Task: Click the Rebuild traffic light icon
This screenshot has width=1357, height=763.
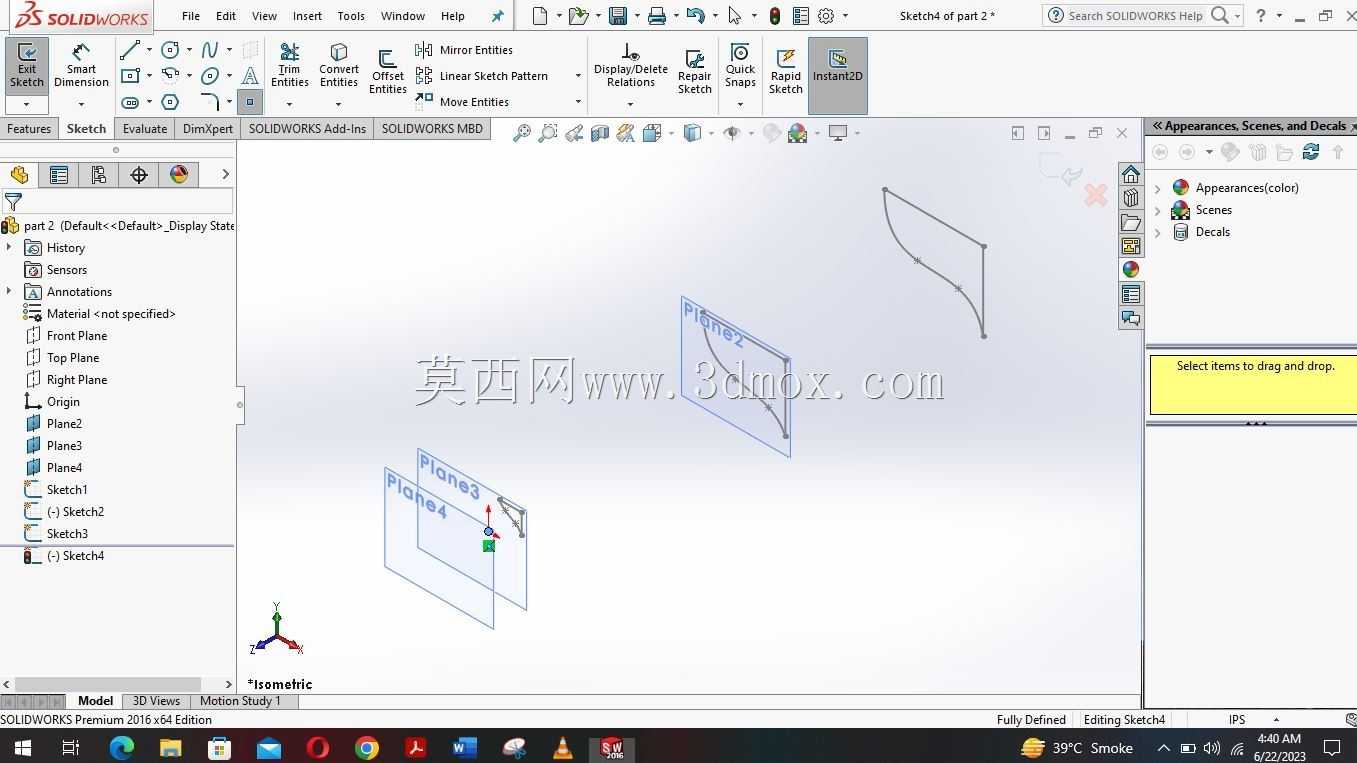Action: click(775, 16)
